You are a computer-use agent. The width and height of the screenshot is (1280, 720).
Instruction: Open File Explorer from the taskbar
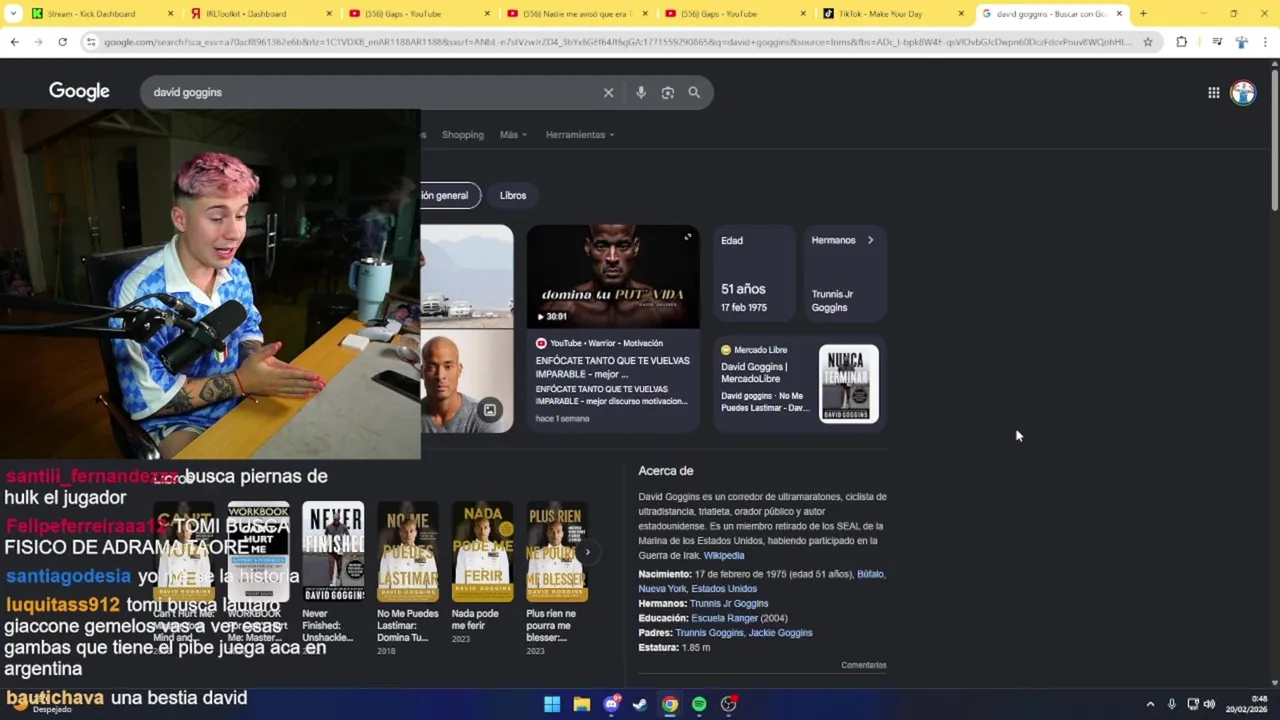tap(582, 704)
